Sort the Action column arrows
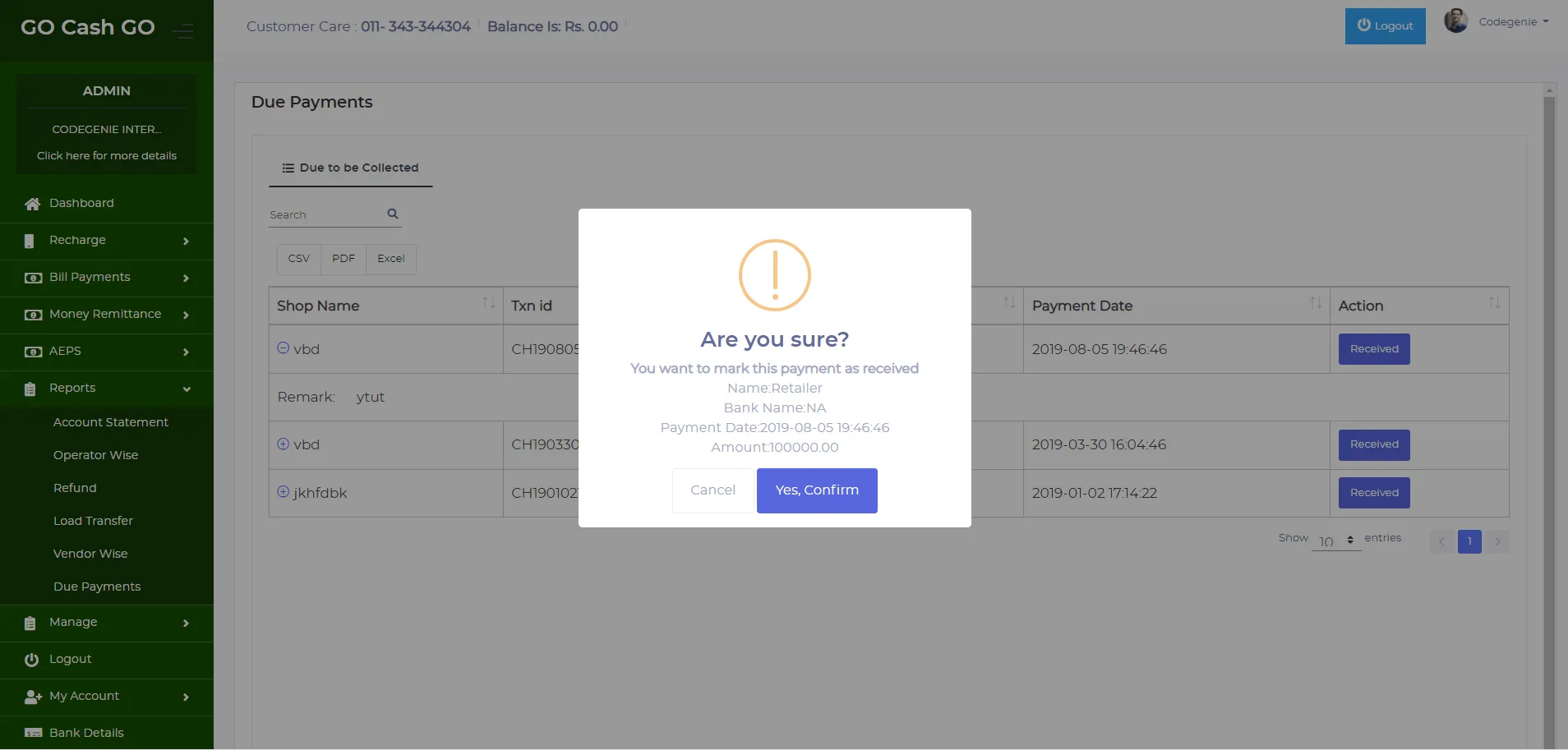Screen dimensions: 1568x750 point(1494,303)
